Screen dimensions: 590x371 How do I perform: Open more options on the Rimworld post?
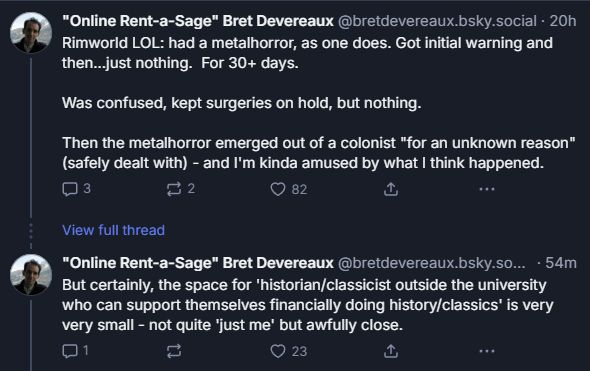(x=487, y=189)
